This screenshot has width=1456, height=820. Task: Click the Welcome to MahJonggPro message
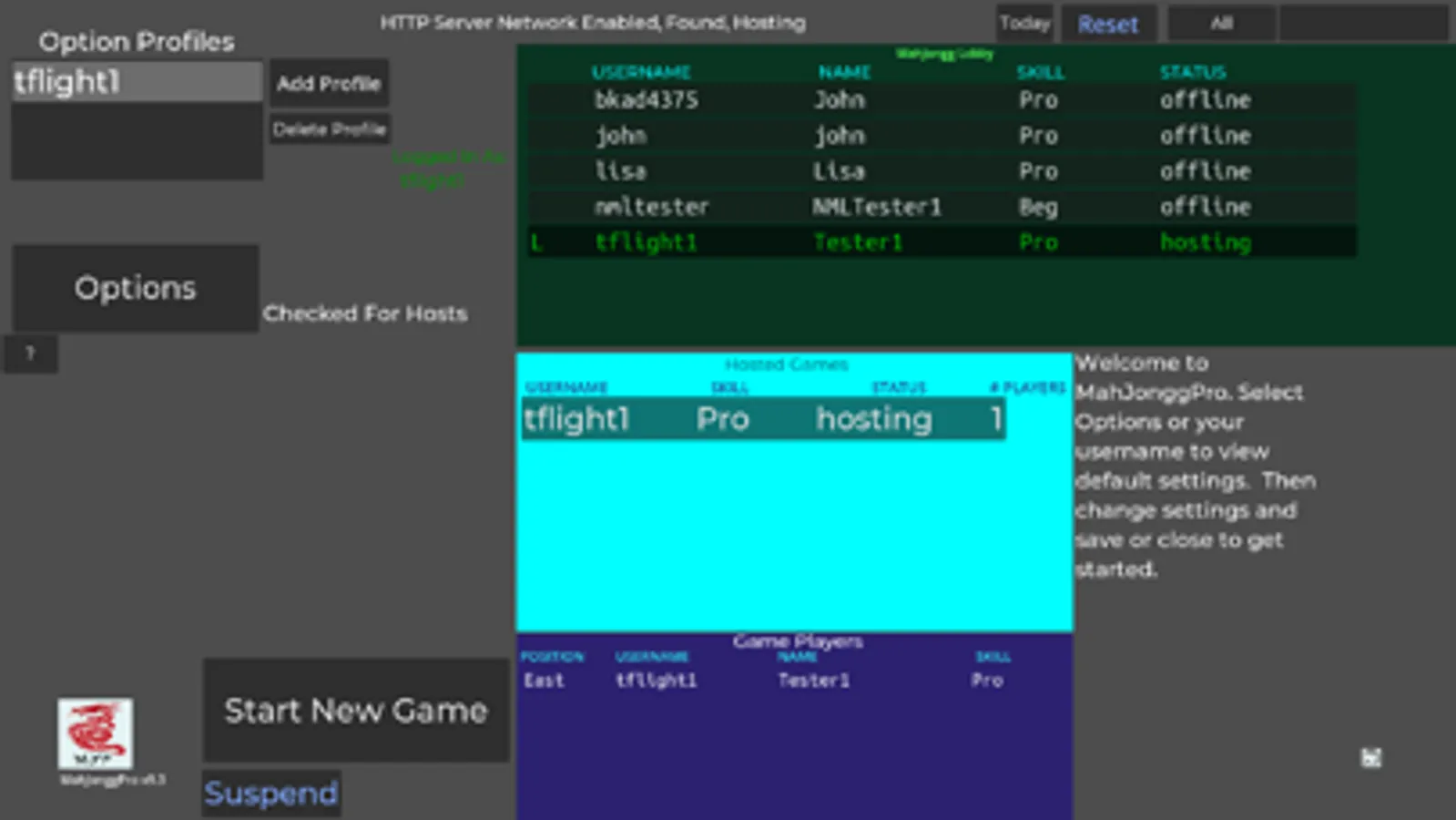click(1196, 466)
